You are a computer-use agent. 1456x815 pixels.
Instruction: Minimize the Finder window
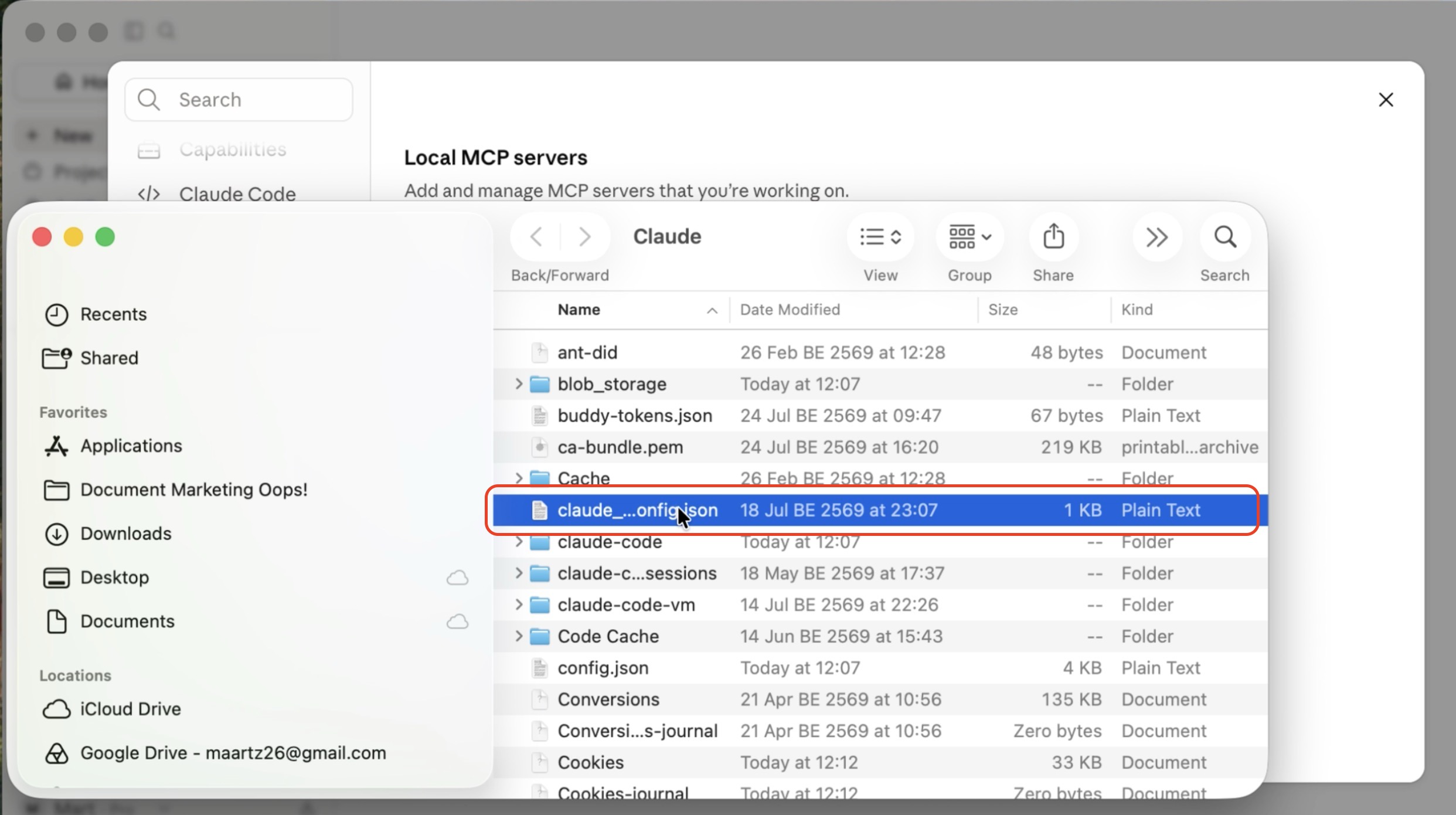(74, 237)
